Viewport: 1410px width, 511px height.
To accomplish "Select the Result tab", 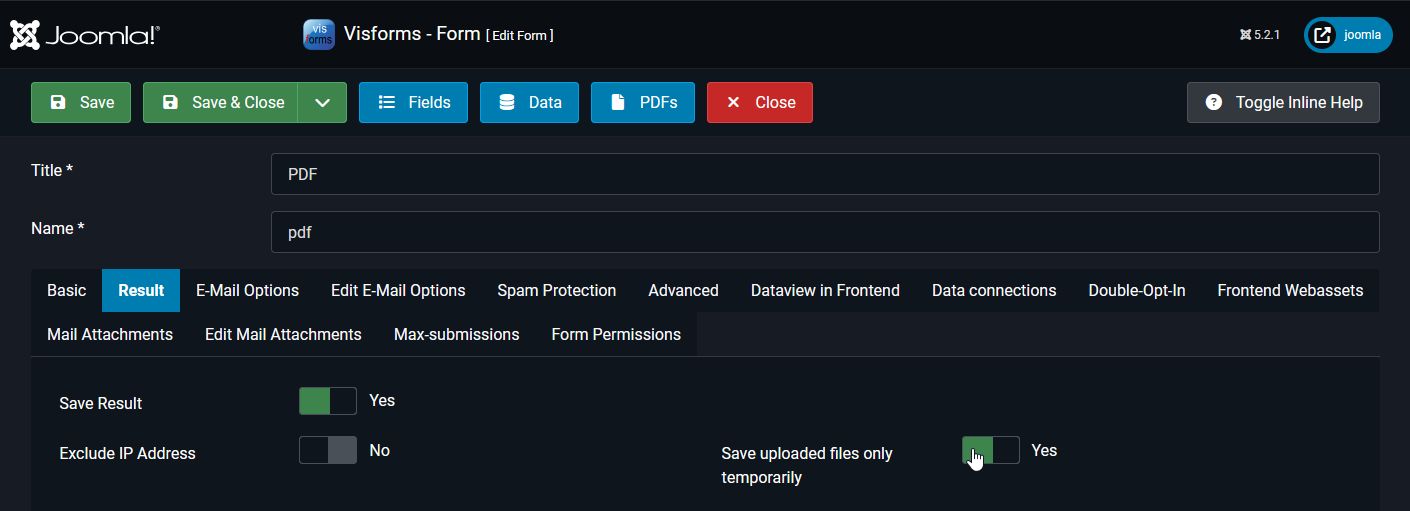I will pyautogui.click(x=141, y=290).
